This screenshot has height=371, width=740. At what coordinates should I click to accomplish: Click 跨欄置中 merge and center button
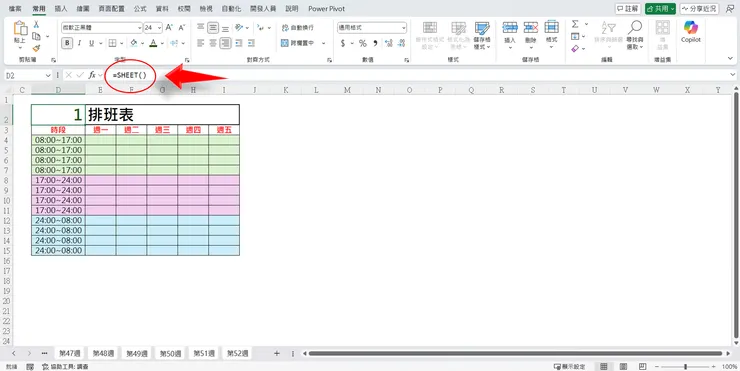point(297,43)
